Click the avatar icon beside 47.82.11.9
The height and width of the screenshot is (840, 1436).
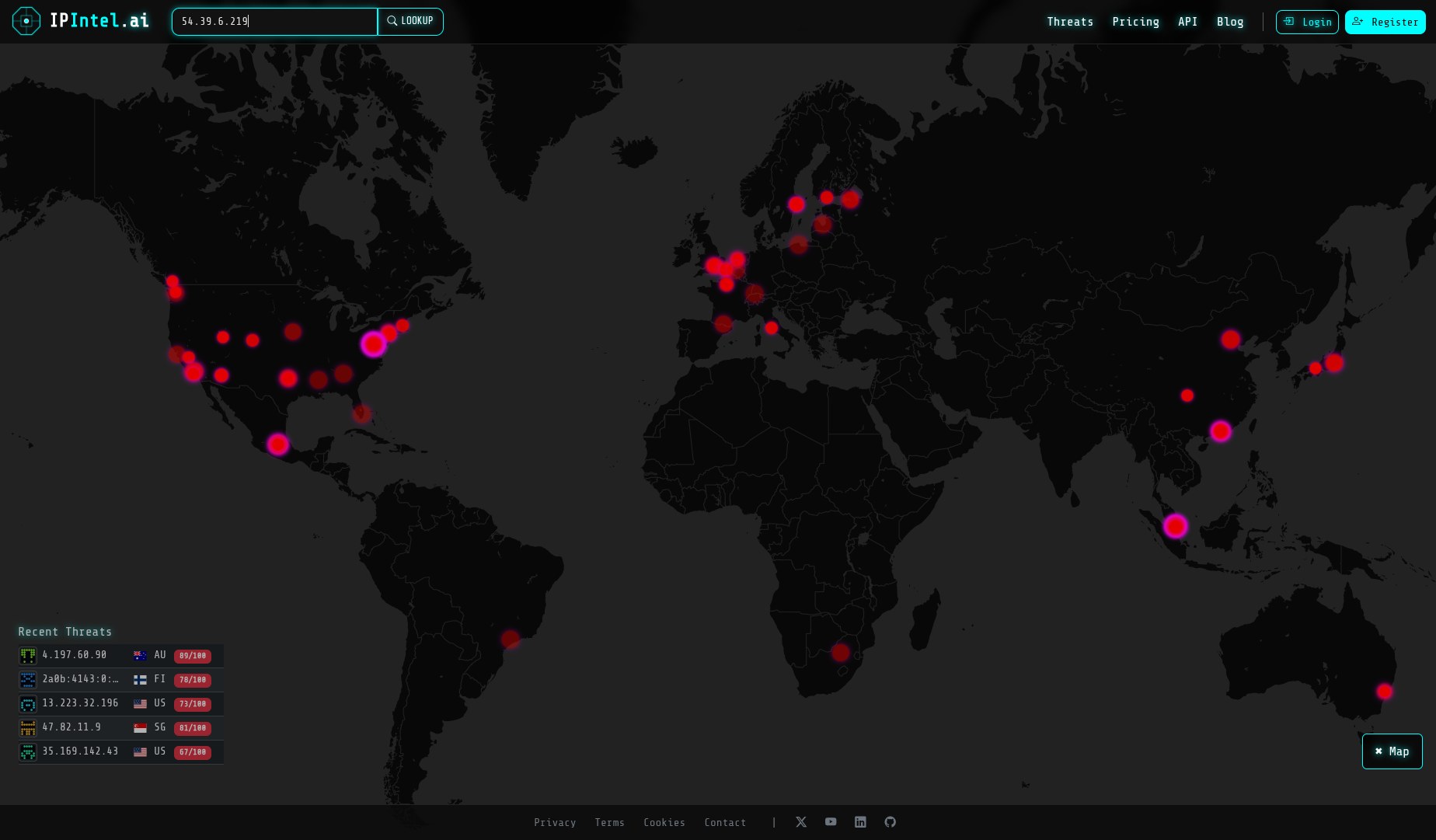(28, 728)
